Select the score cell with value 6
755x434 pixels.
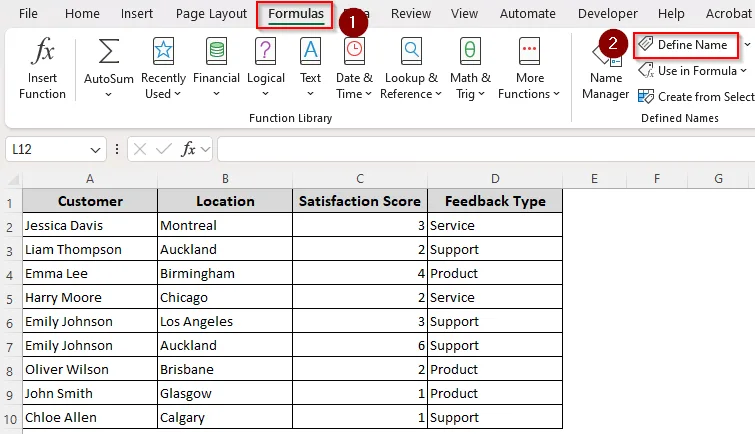[x=360, y=345]
